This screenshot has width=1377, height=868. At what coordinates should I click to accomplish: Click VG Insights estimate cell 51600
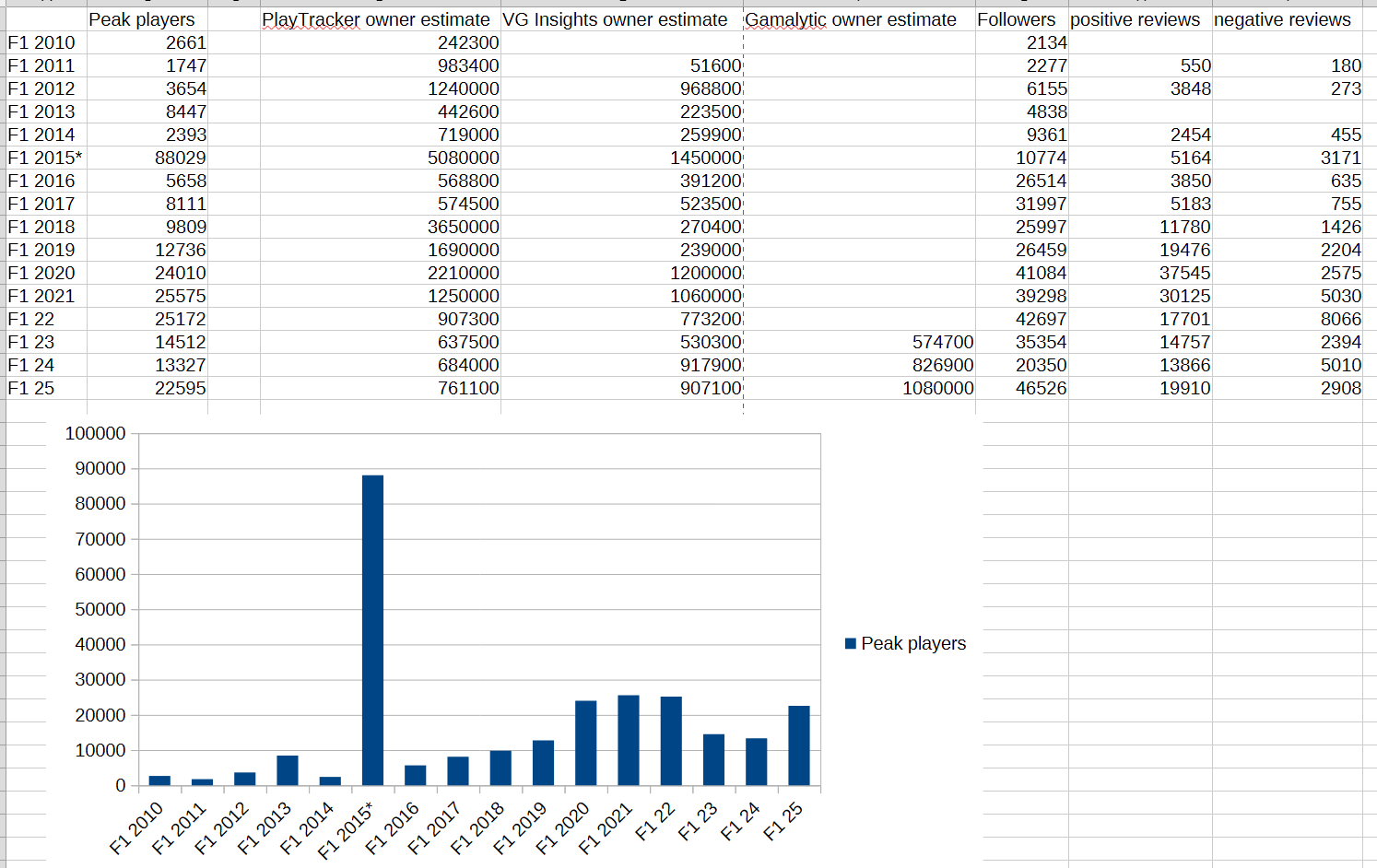point(622,65)
